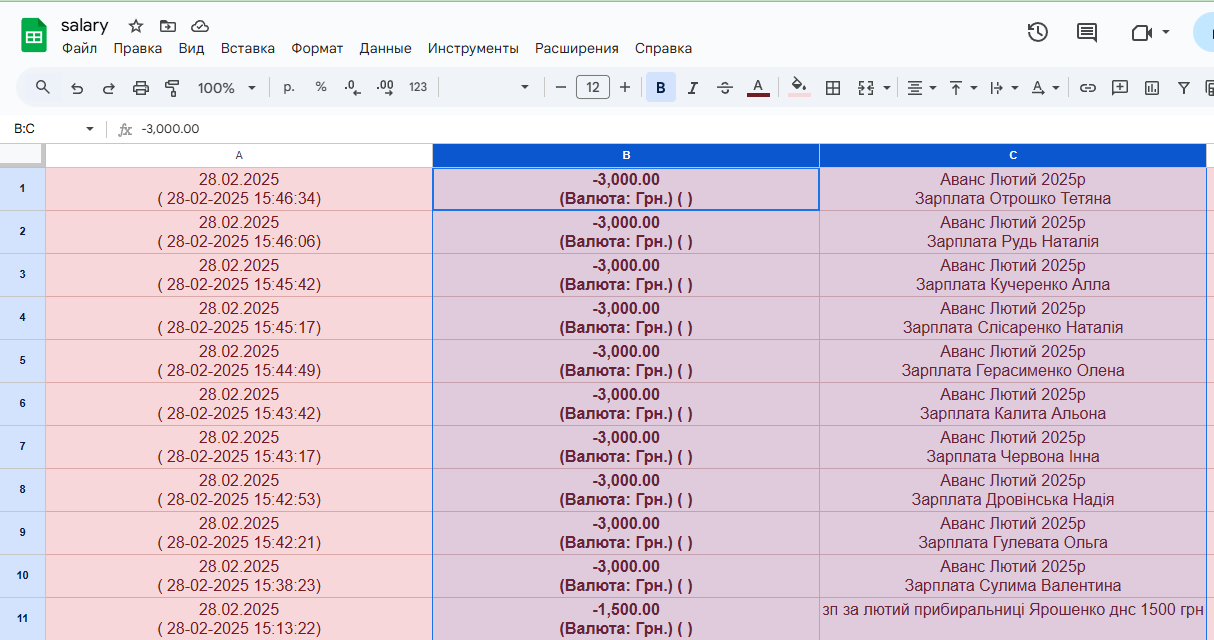Toggle strikethrough formatting

point(725,88)
